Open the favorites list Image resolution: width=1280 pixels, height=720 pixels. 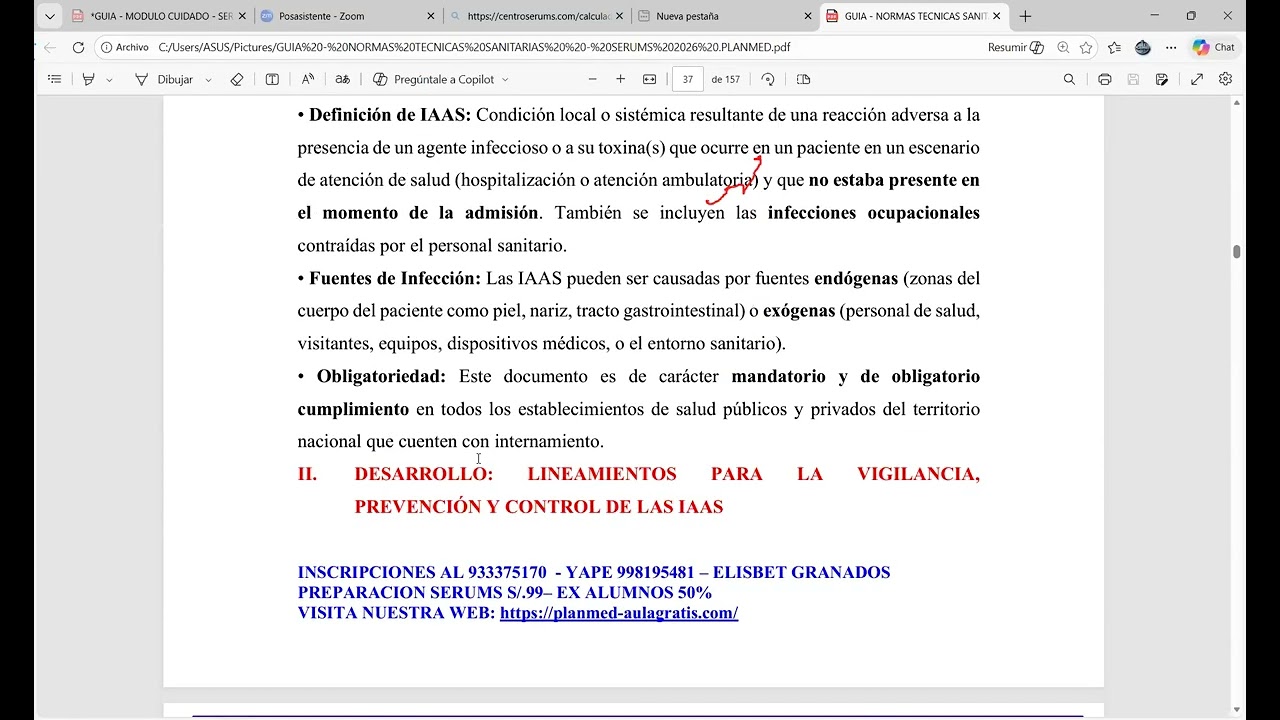tap(1115, 47)
